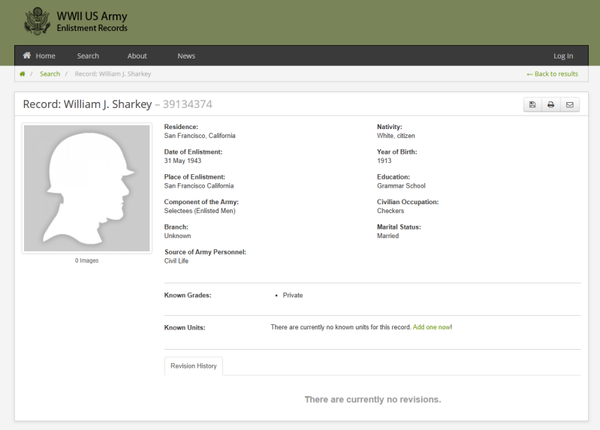Click the enlistment date 31 May 1943
The image size is (600, 430).
tap(183, 161)
